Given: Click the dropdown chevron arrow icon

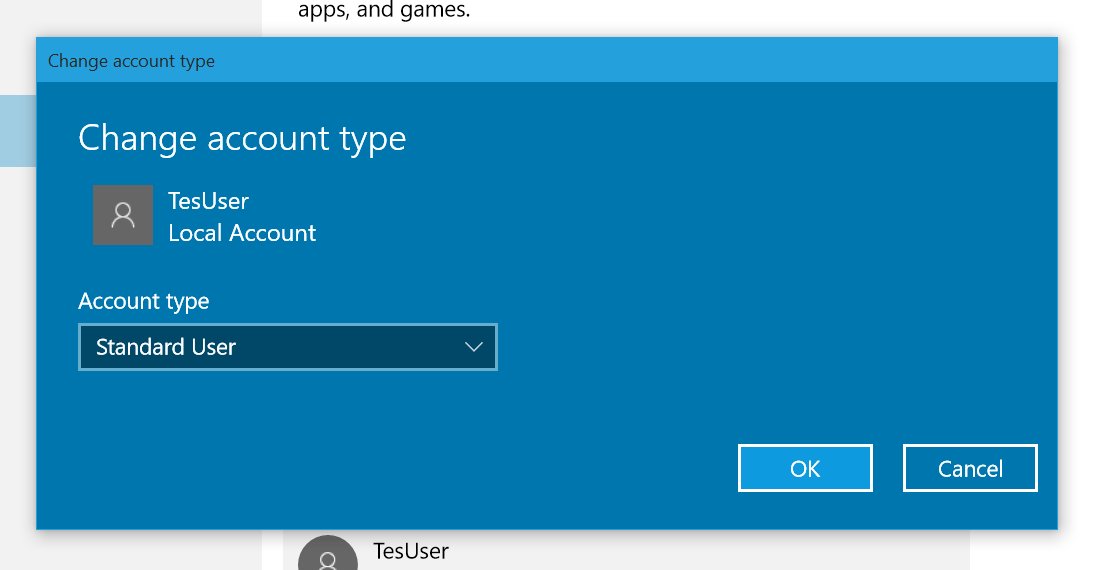Looking at the screenshot, I should pyautogui.click(x=474, y=347).
